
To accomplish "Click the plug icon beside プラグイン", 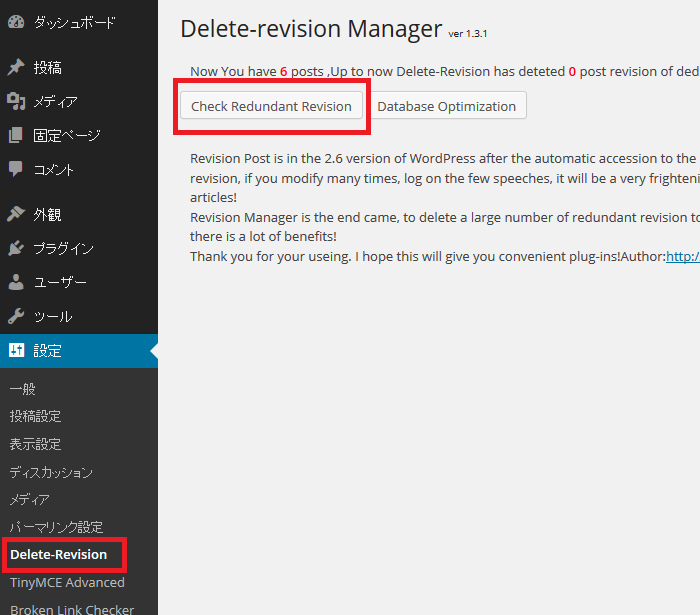I will (16, 248).
